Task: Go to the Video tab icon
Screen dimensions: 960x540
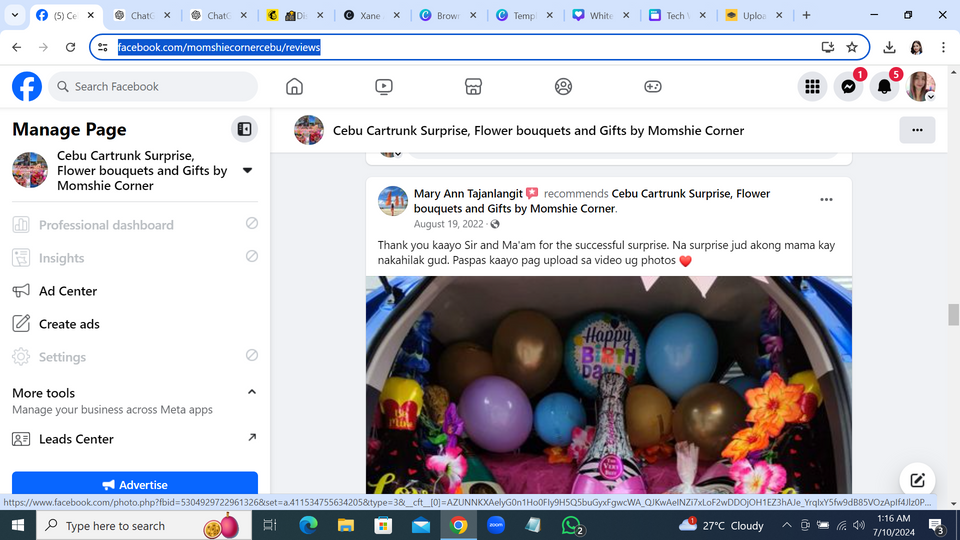Action: tap(384, 87)
